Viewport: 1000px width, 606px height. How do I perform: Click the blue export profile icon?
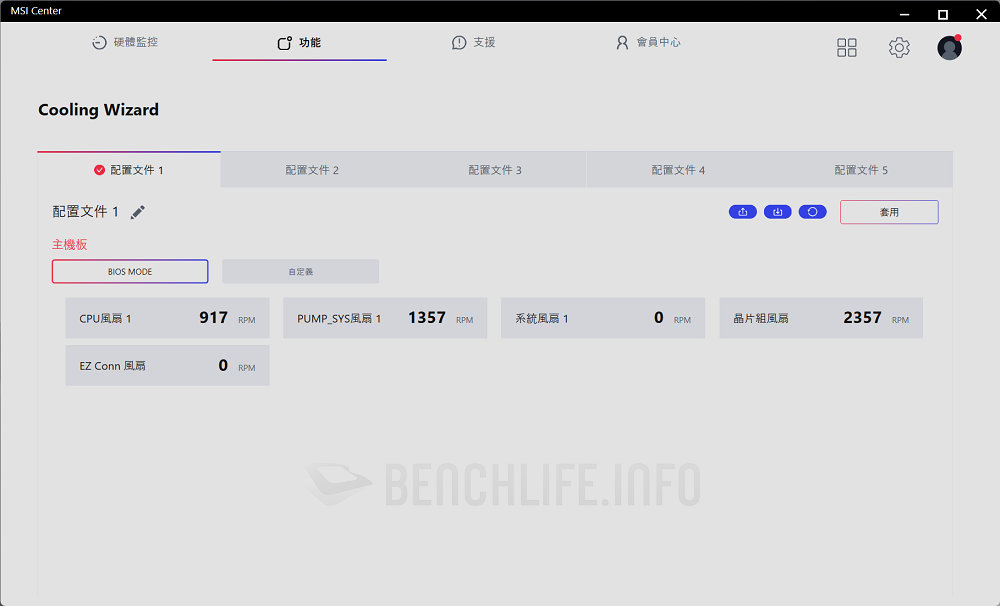[x=743, y=212]
